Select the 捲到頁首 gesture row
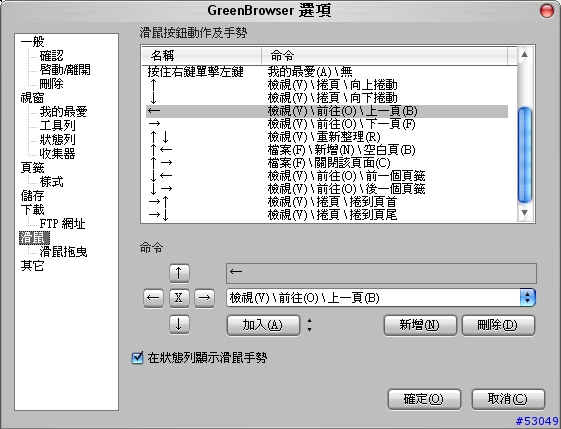The image size is (561, 429). click(x=327, y=202)
